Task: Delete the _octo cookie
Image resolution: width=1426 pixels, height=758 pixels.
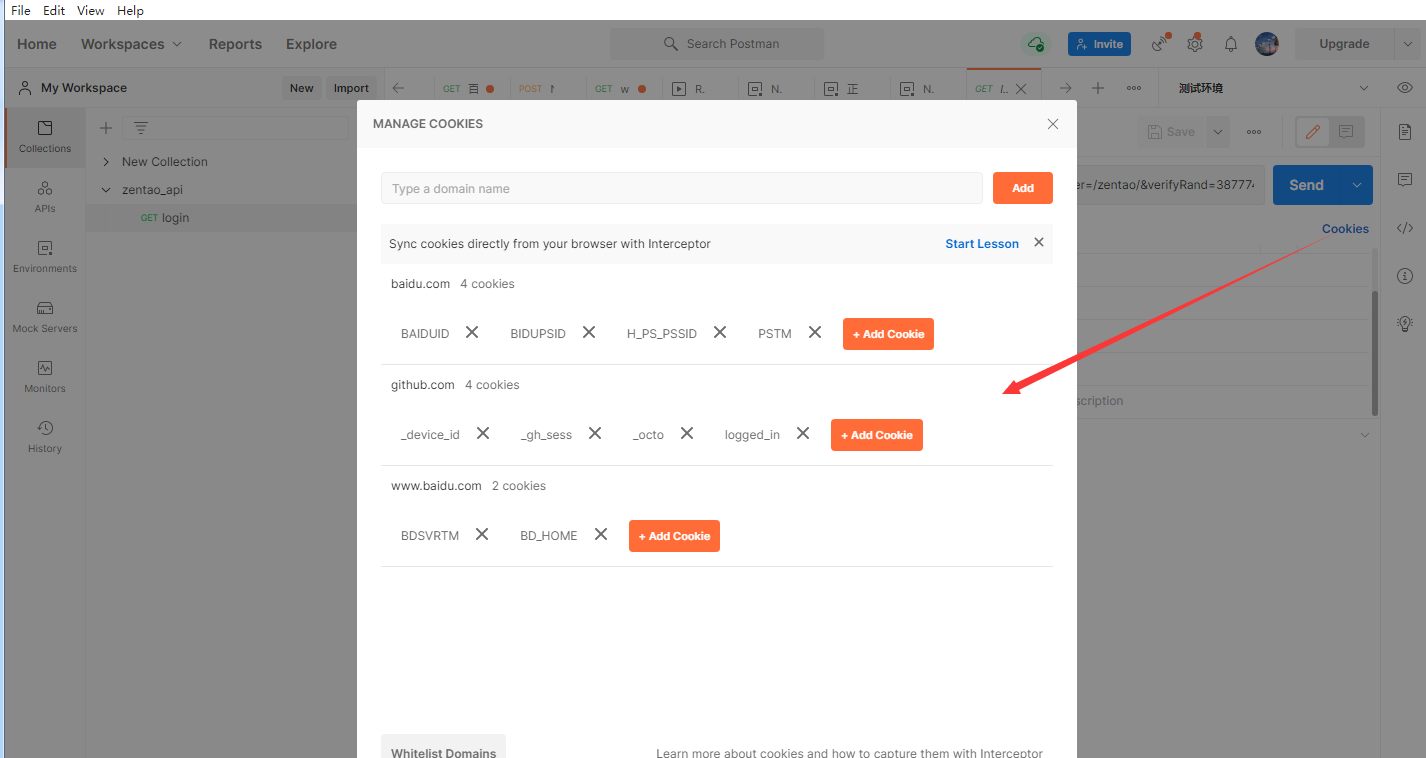Action: point(687,433)
